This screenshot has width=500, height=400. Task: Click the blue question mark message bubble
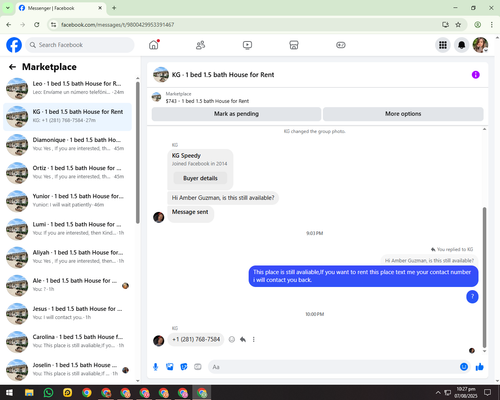pyautogui.click(x=472, y=297)
